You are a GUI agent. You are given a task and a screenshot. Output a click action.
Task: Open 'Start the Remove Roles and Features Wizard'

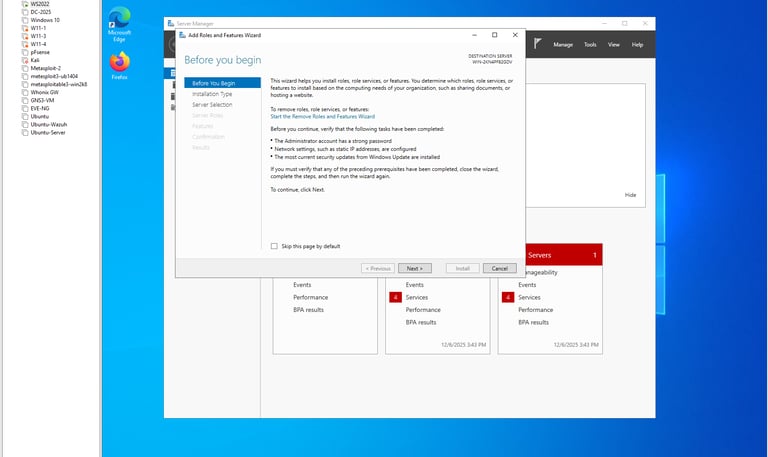[322, 117]
